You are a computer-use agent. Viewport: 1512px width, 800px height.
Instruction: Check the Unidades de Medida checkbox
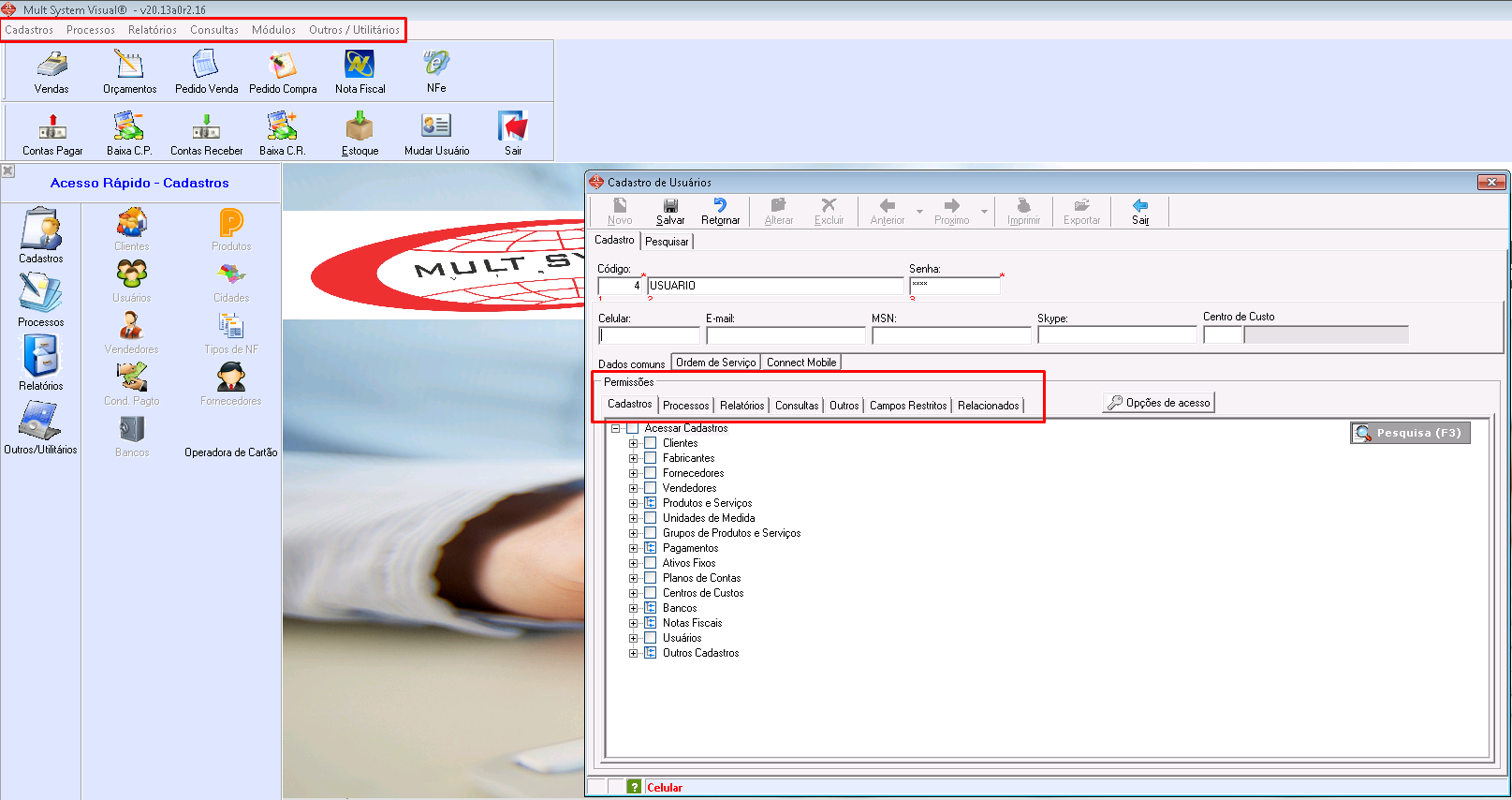click(651, 518)
